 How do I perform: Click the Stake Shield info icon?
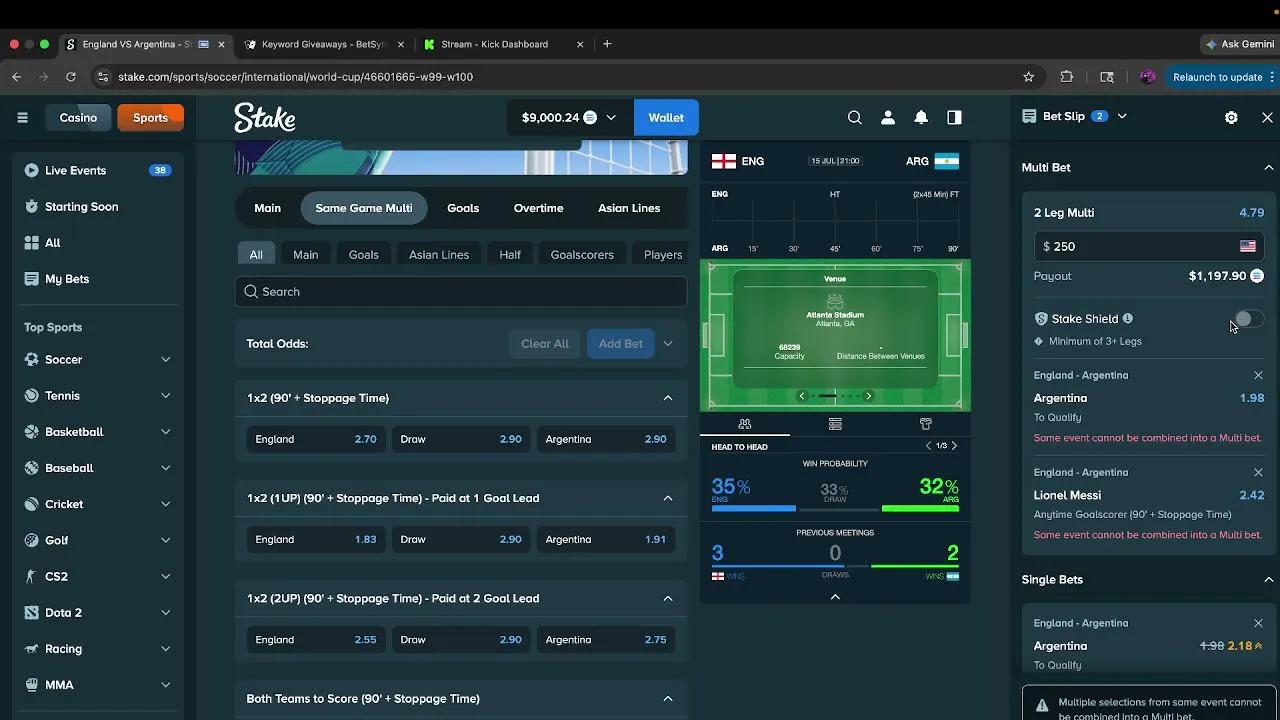click(x=1128, y=318)
